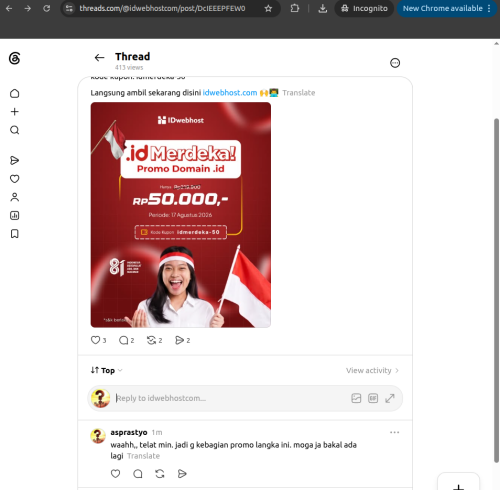Expand the reply composer with the arrows icon

(390, 398)
